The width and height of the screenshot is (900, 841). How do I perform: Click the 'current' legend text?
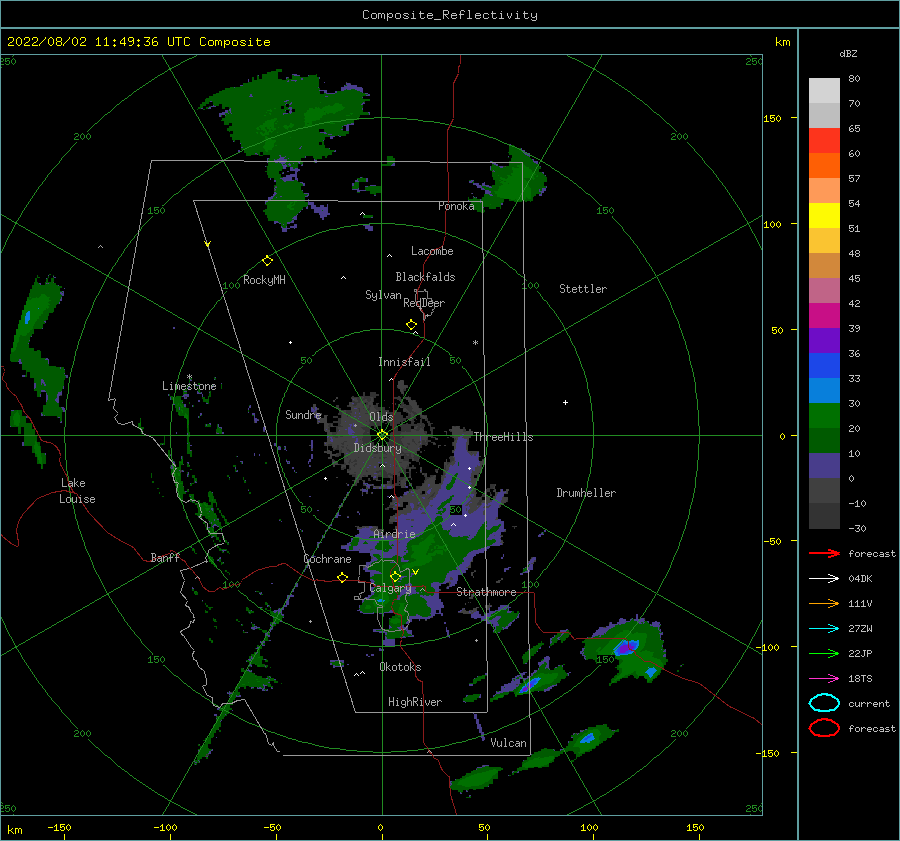point(869,704)
